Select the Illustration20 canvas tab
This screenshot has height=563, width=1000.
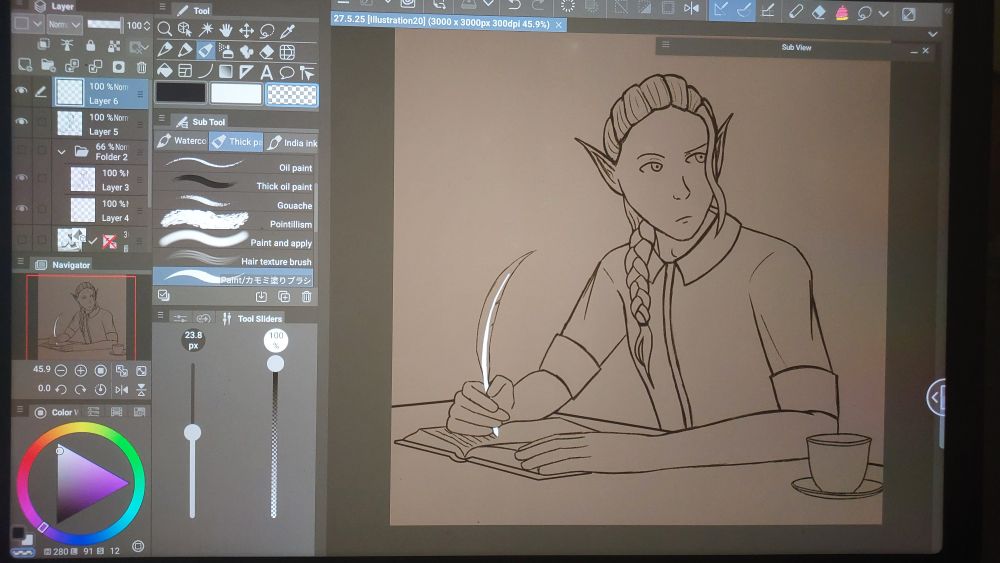[x=448, y=22]
